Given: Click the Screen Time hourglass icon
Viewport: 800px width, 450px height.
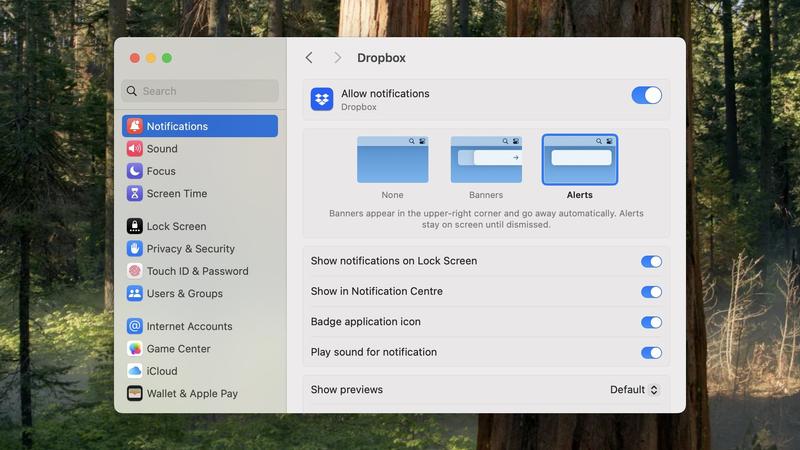Looking at the screenshot, I should (134, 194).
